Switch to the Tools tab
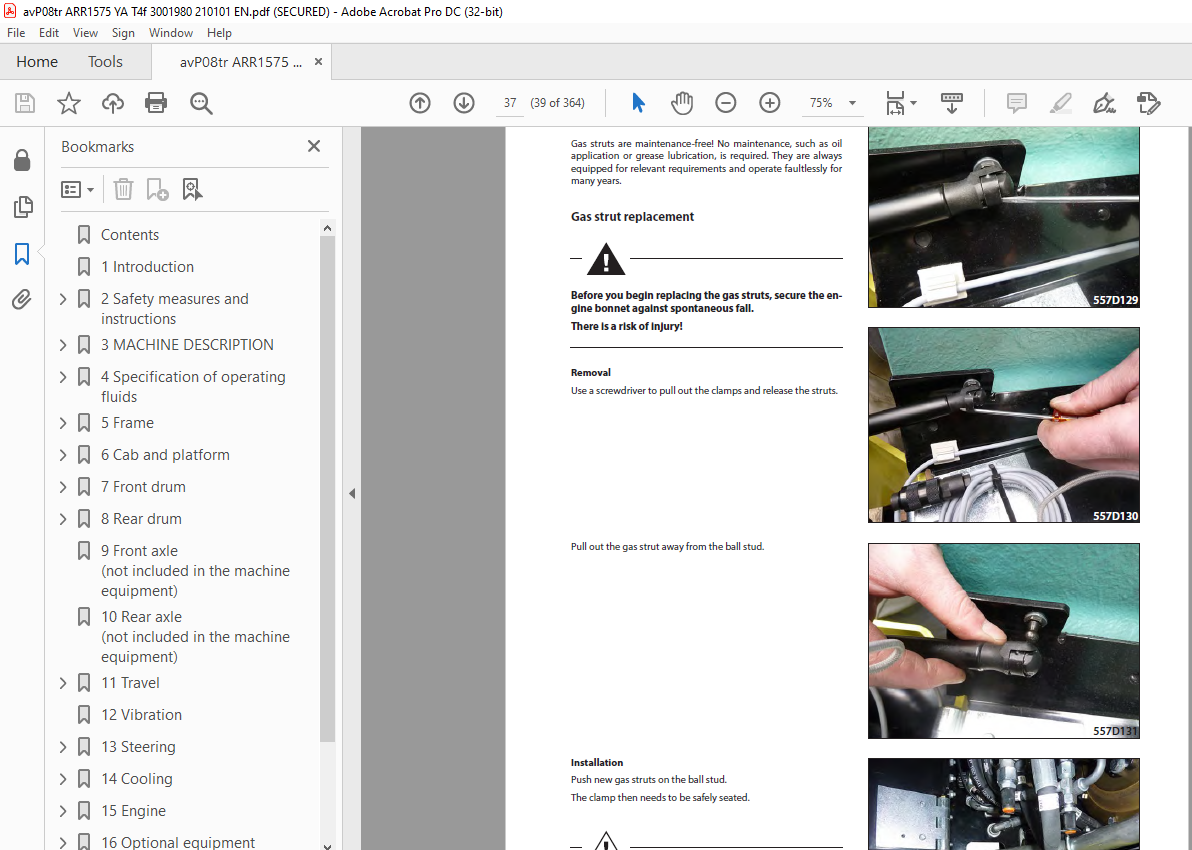1192x850 pixels. [105, 62]
